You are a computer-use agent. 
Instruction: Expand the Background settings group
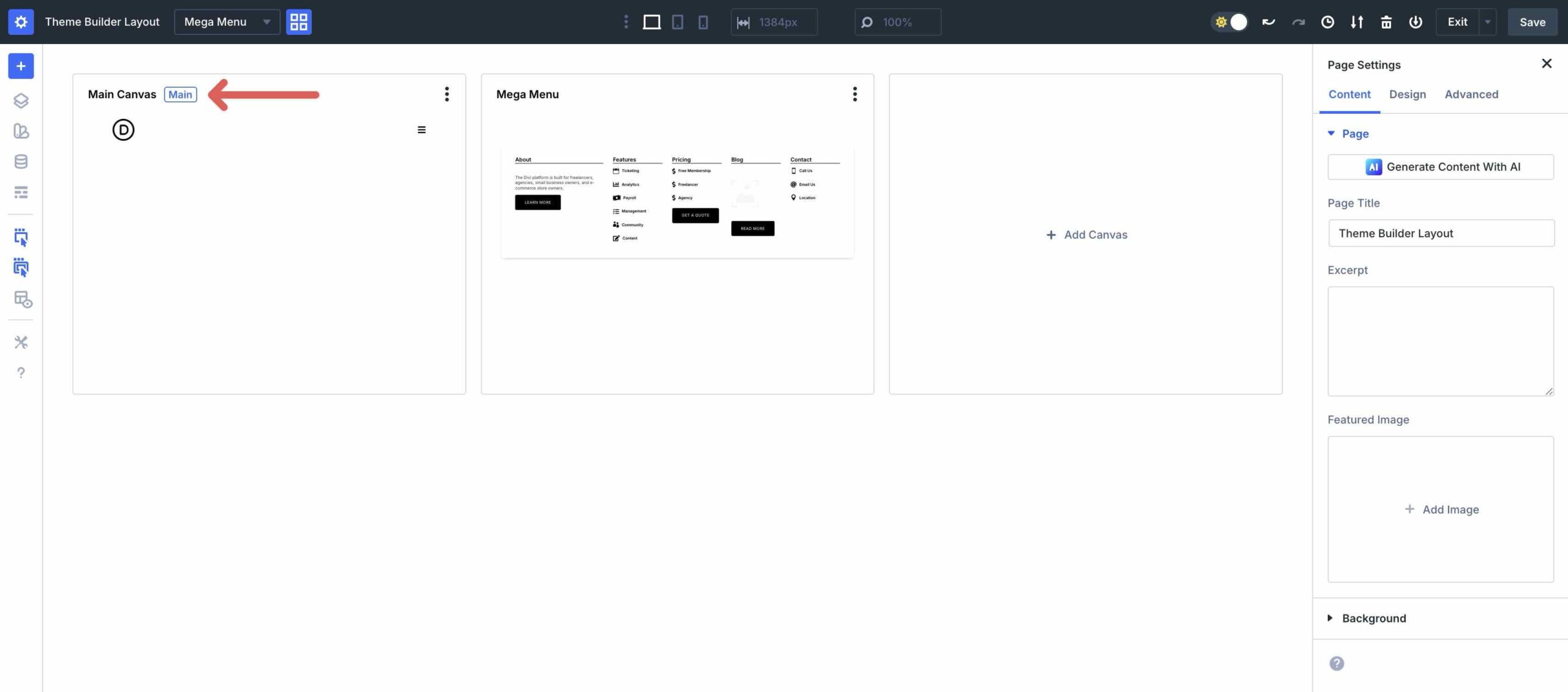click(1373, 618)
